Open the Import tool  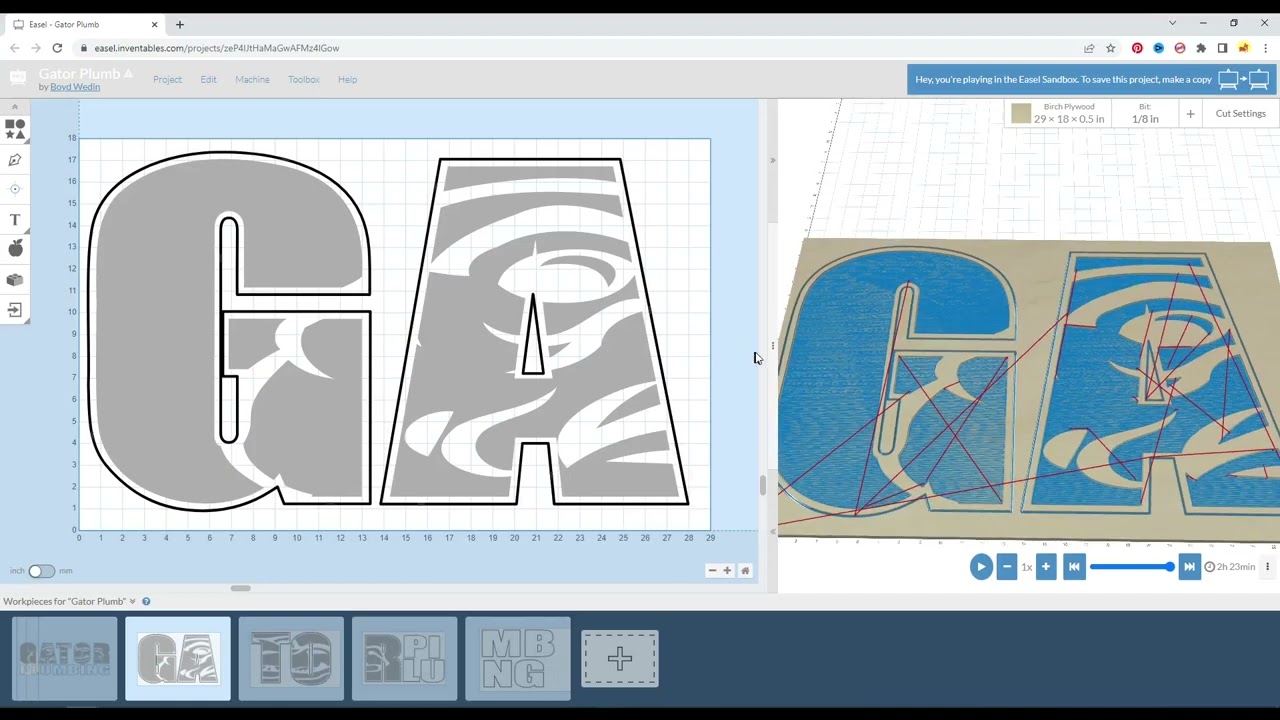(x=15, y=310)
